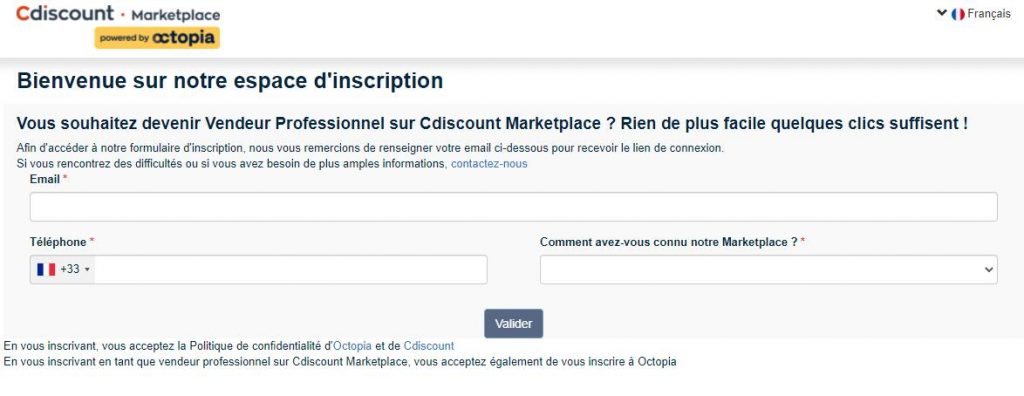Click the Email field label
The height and width of the screenshot is (396, 1024).
(x=45, y=179)
